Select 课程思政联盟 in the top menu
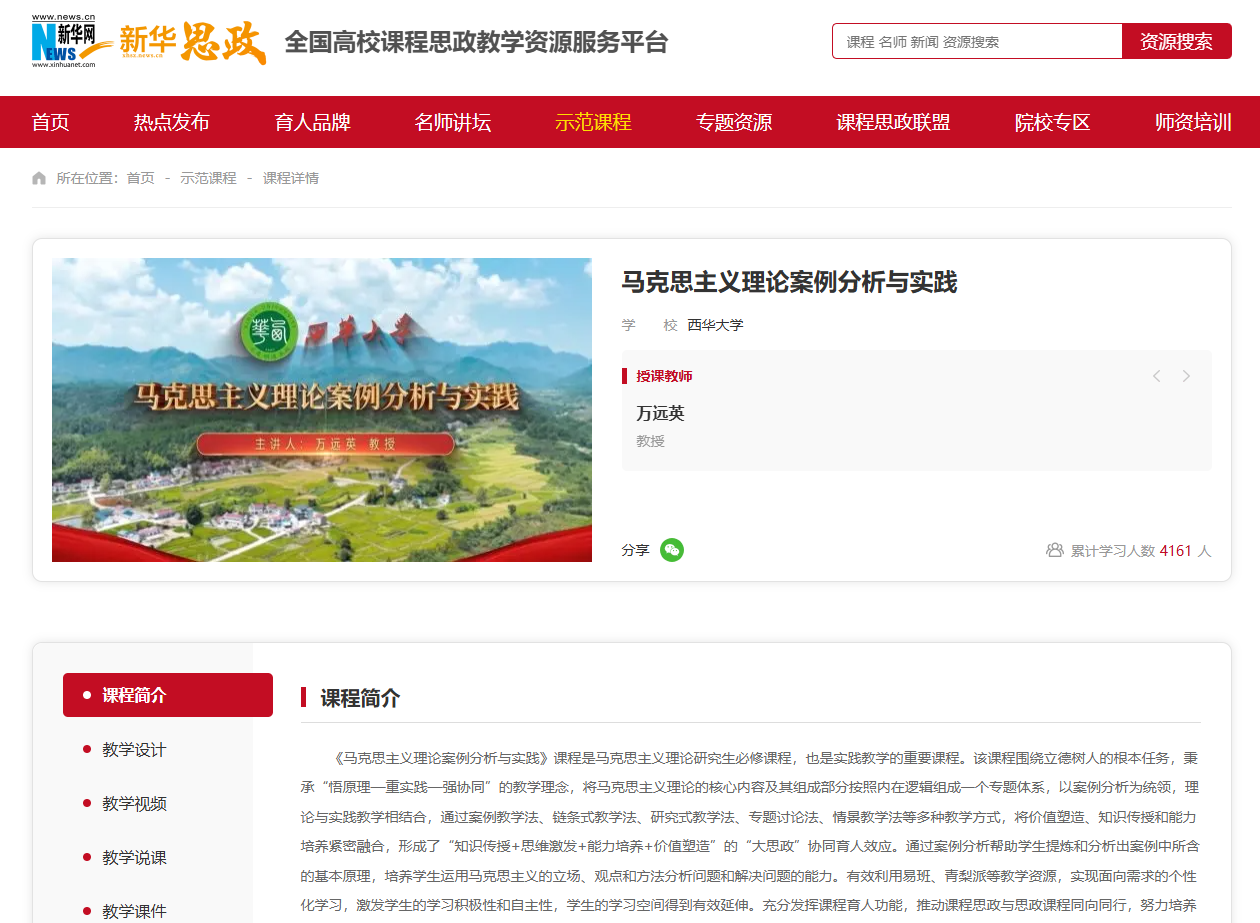Screen dimensions: 1260x923 point(893,122)
